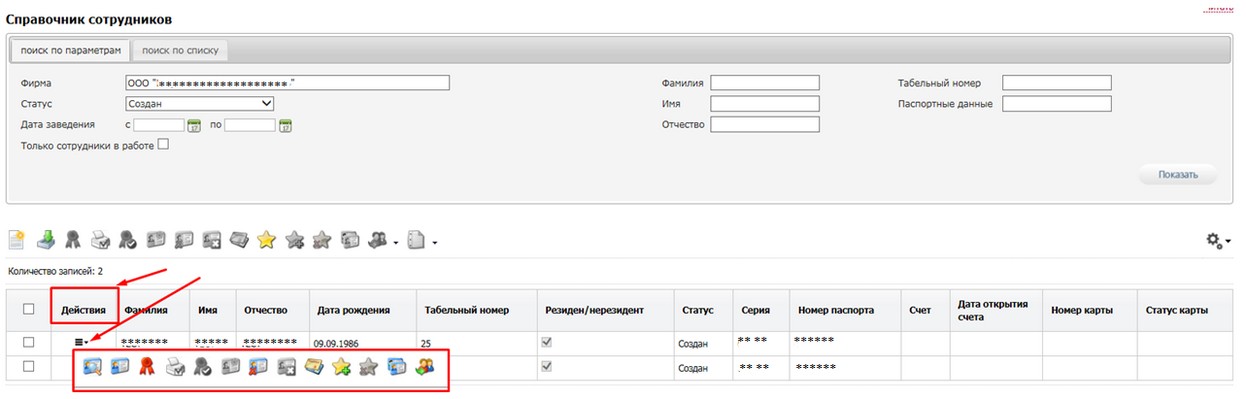Open the row actions menu (≡) for employee 25

[x=82, y=342]
